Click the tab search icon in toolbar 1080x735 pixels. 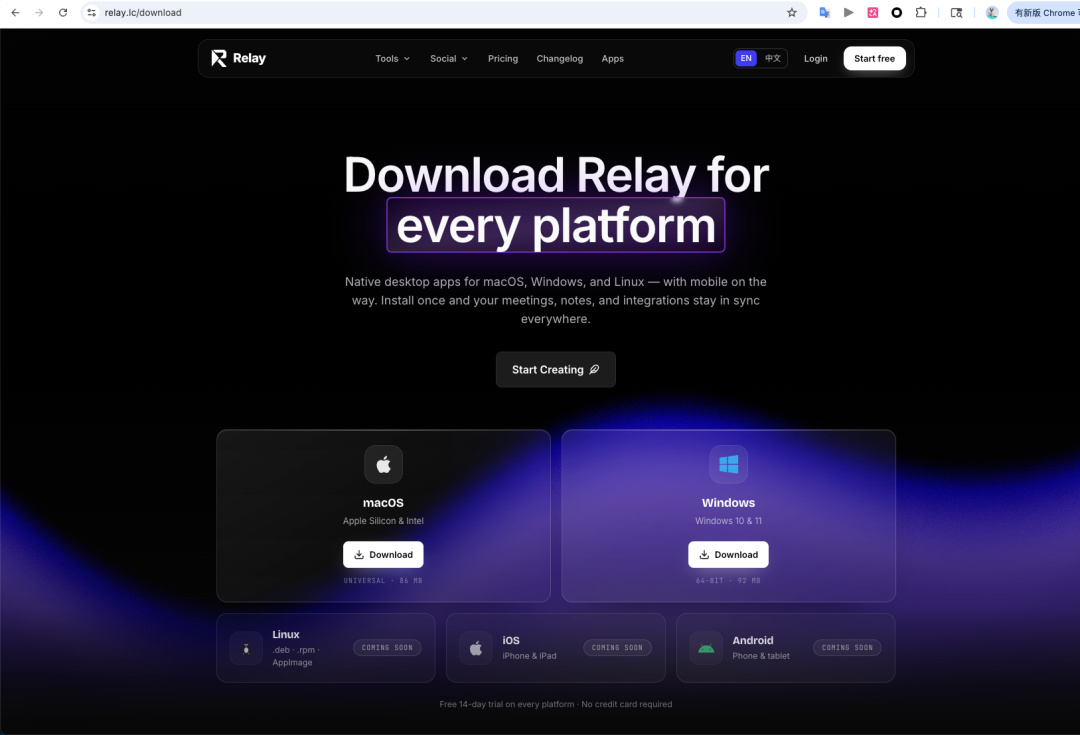(956, 12)
